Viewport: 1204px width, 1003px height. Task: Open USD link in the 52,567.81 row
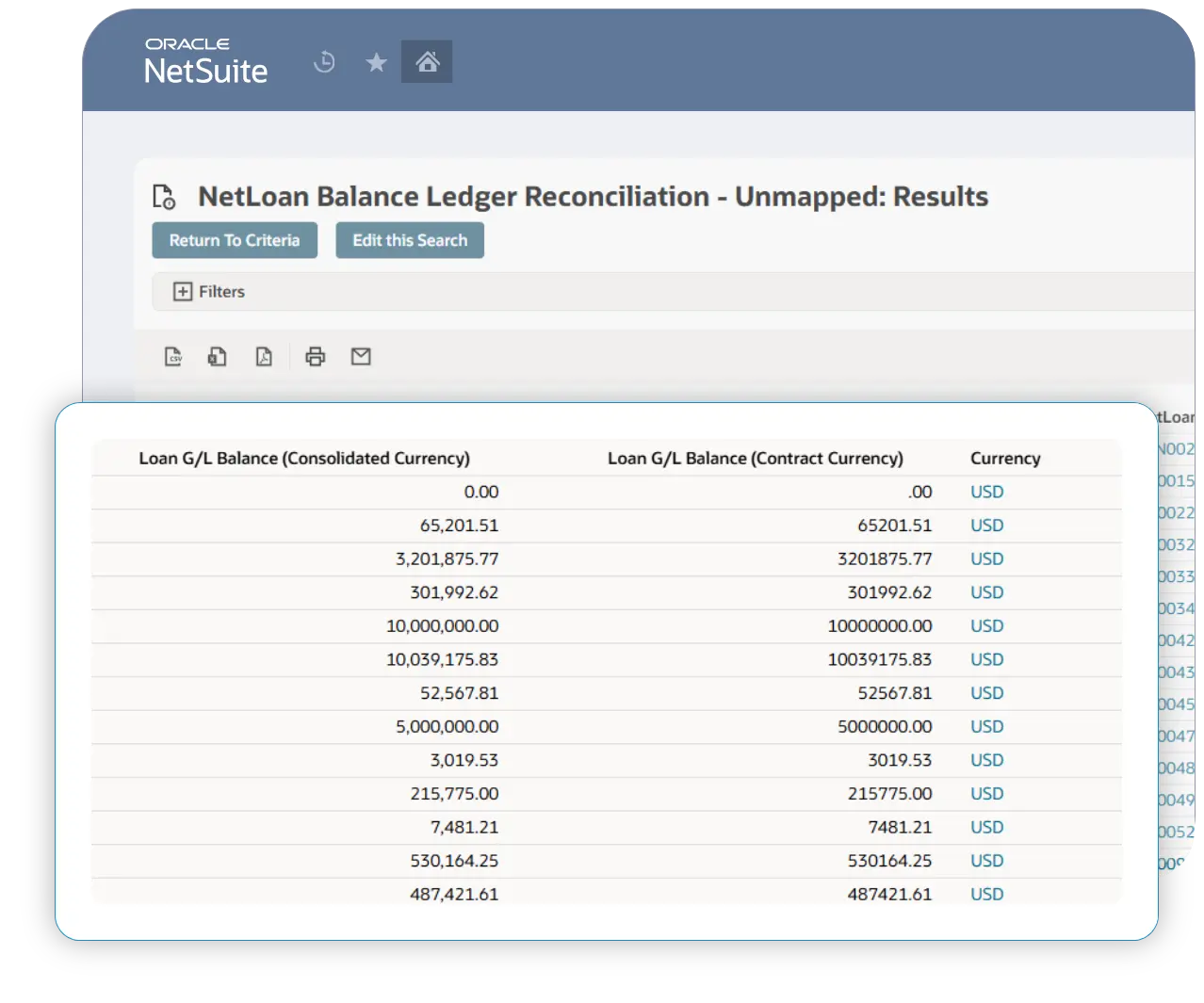(x=987, y=693)
